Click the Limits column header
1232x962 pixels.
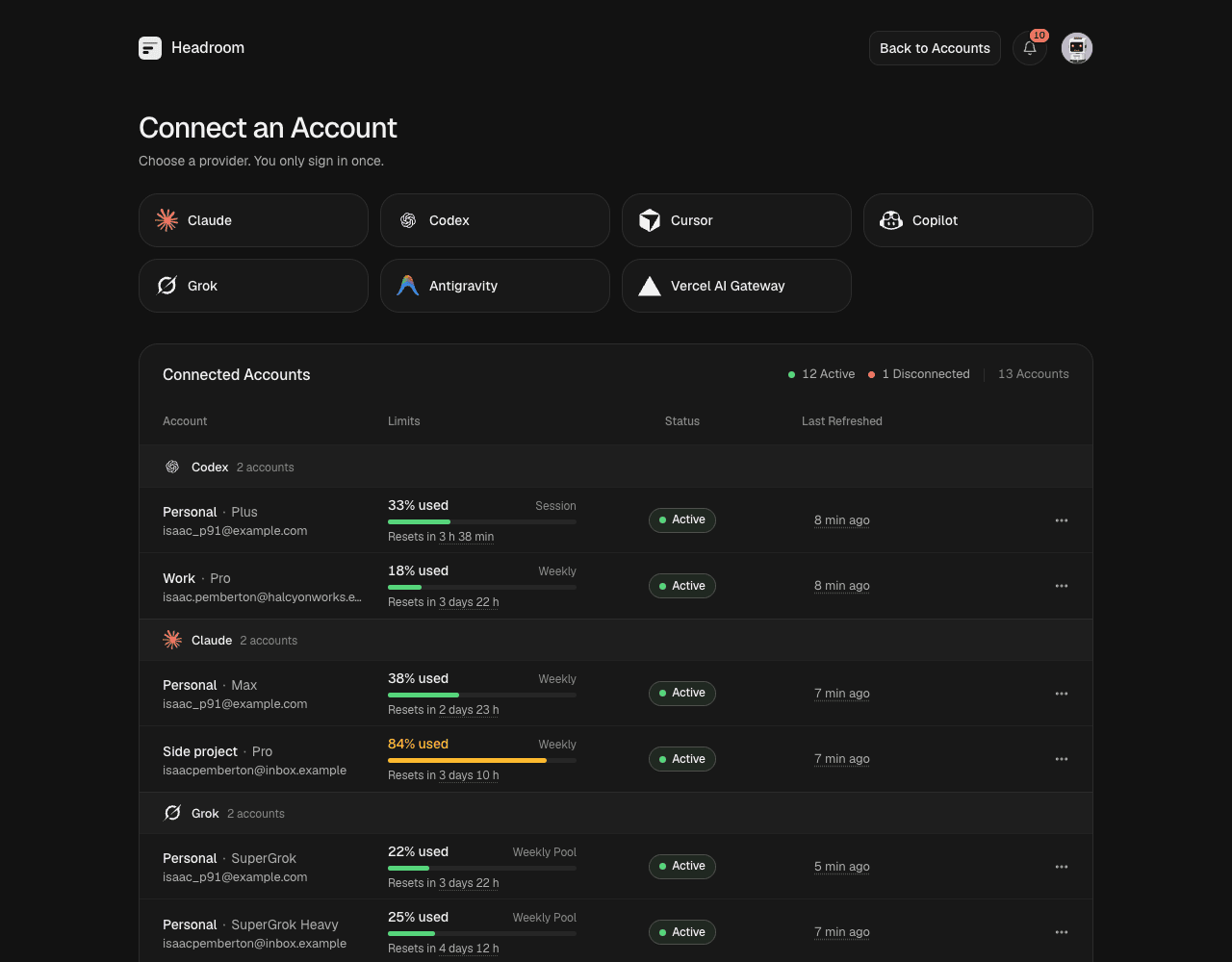pos(404,421)
